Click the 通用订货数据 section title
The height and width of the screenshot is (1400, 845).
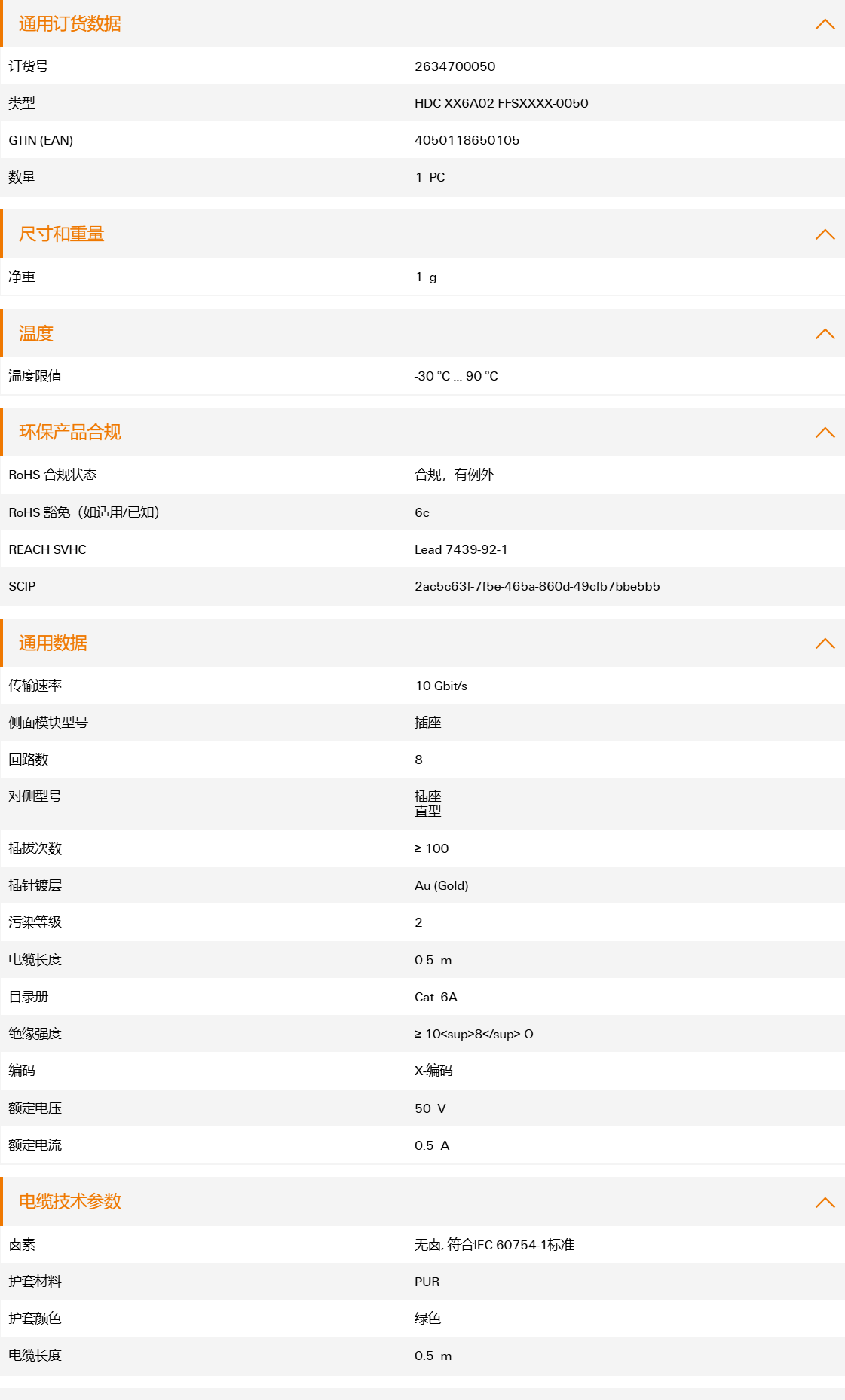[x=70, y=24]
